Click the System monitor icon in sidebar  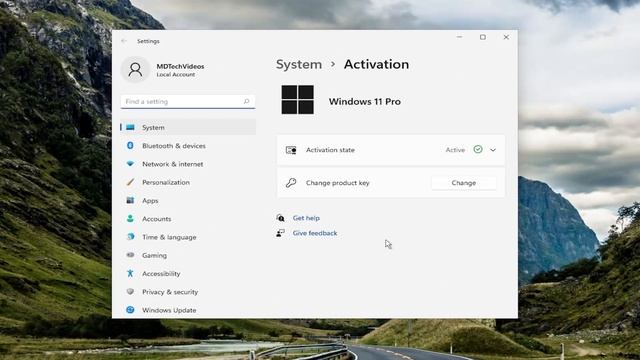[x=130, y=127]
